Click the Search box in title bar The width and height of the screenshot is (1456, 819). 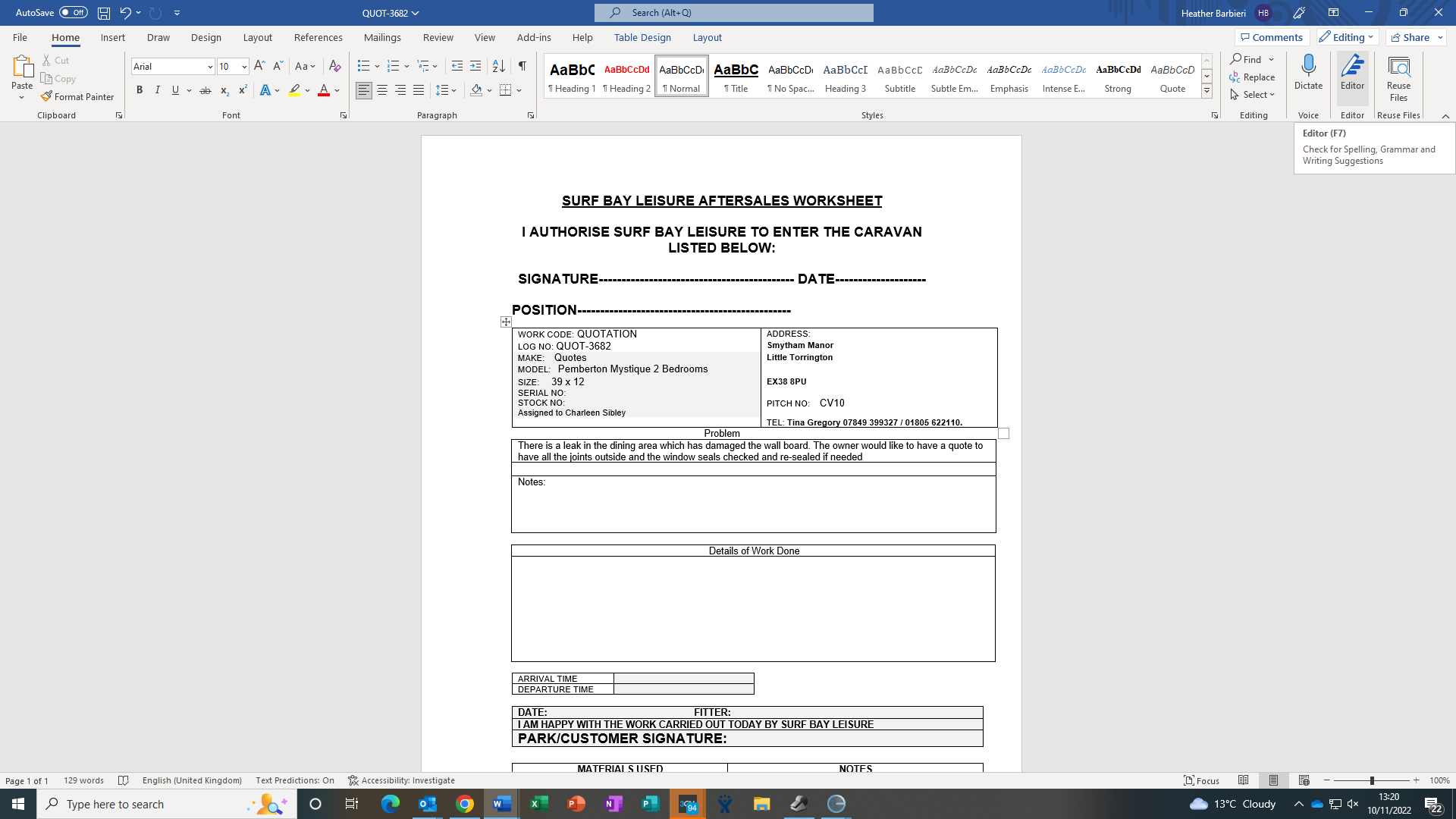click(733, 12)
